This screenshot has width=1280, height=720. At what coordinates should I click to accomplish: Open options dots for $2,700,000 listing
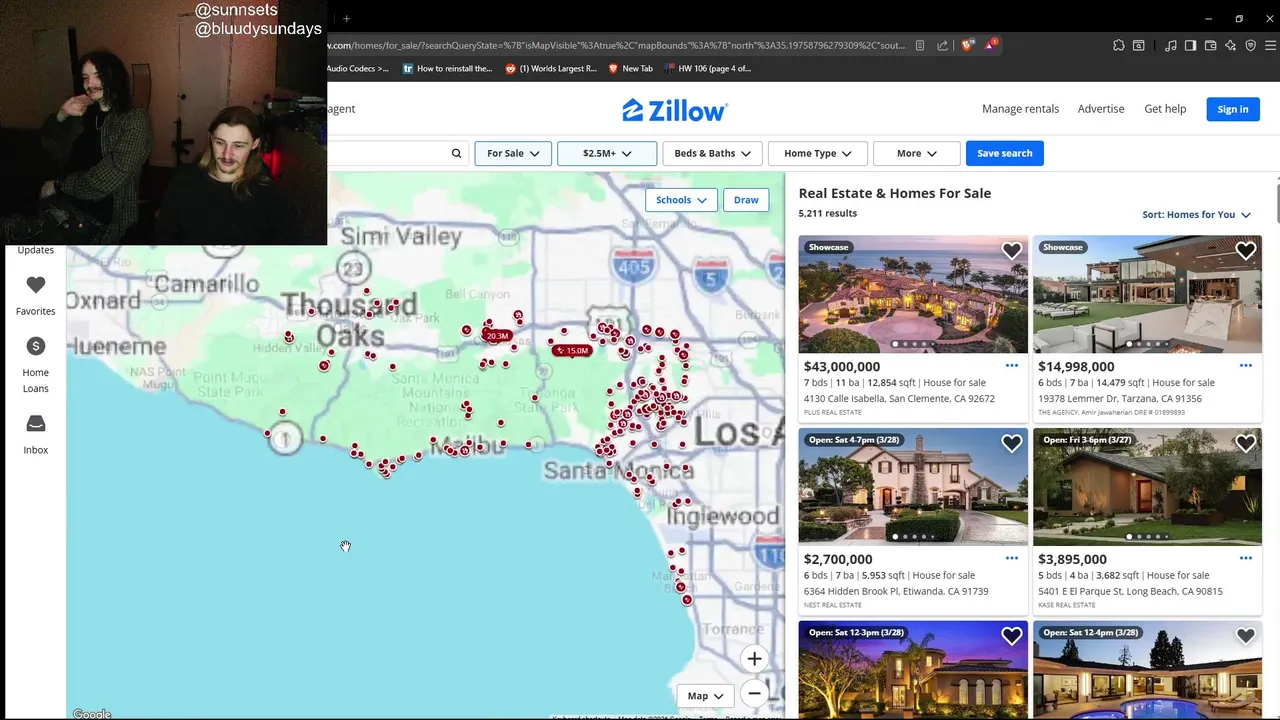tap(1011, 558)
